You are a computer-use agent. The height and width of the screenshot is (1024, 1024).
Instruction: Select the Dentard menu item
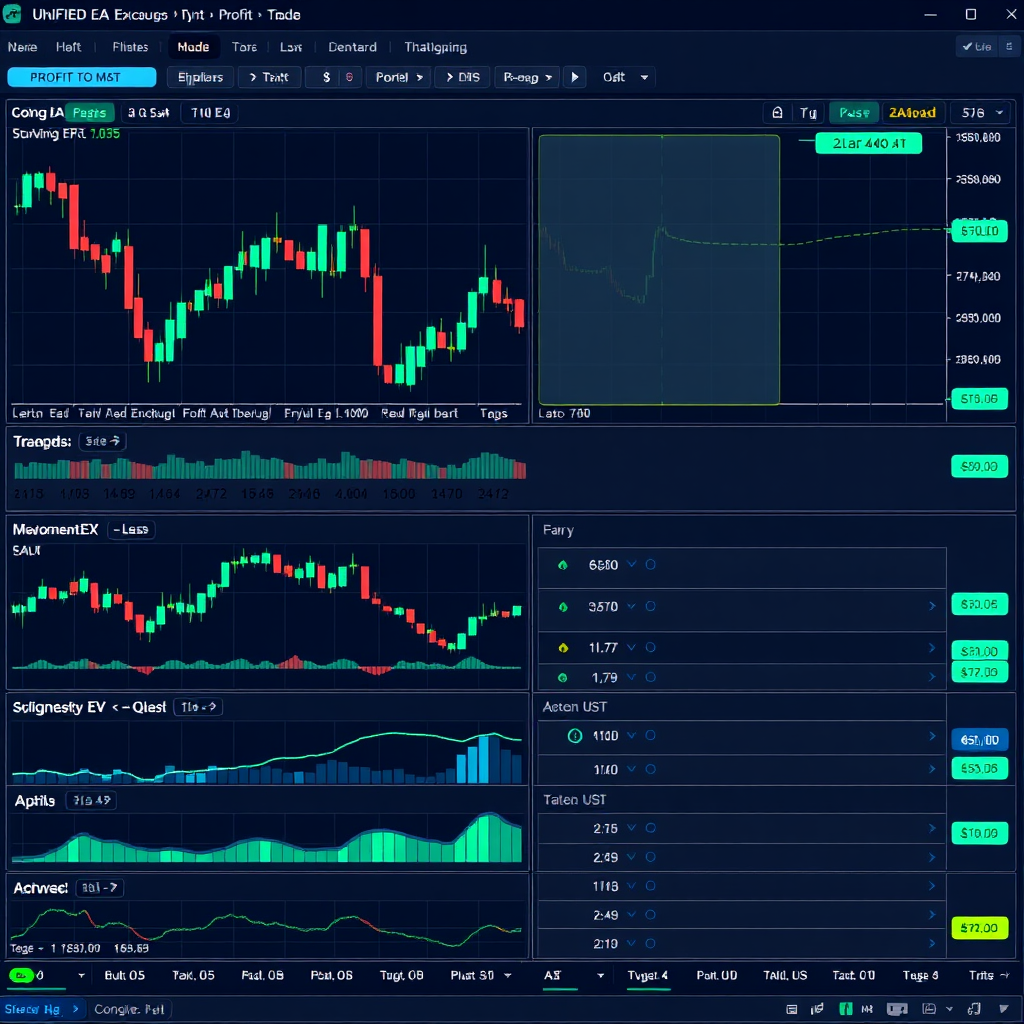click(x=352, y=46)
